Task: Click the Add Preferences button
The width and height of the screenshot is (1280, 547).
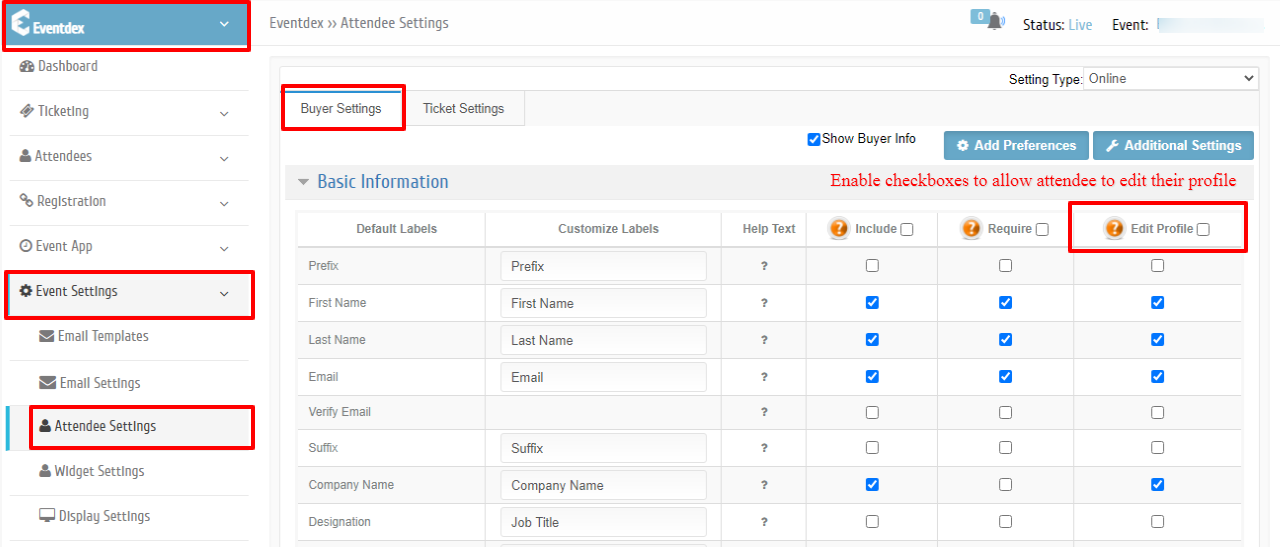Action: [1016, 145]
